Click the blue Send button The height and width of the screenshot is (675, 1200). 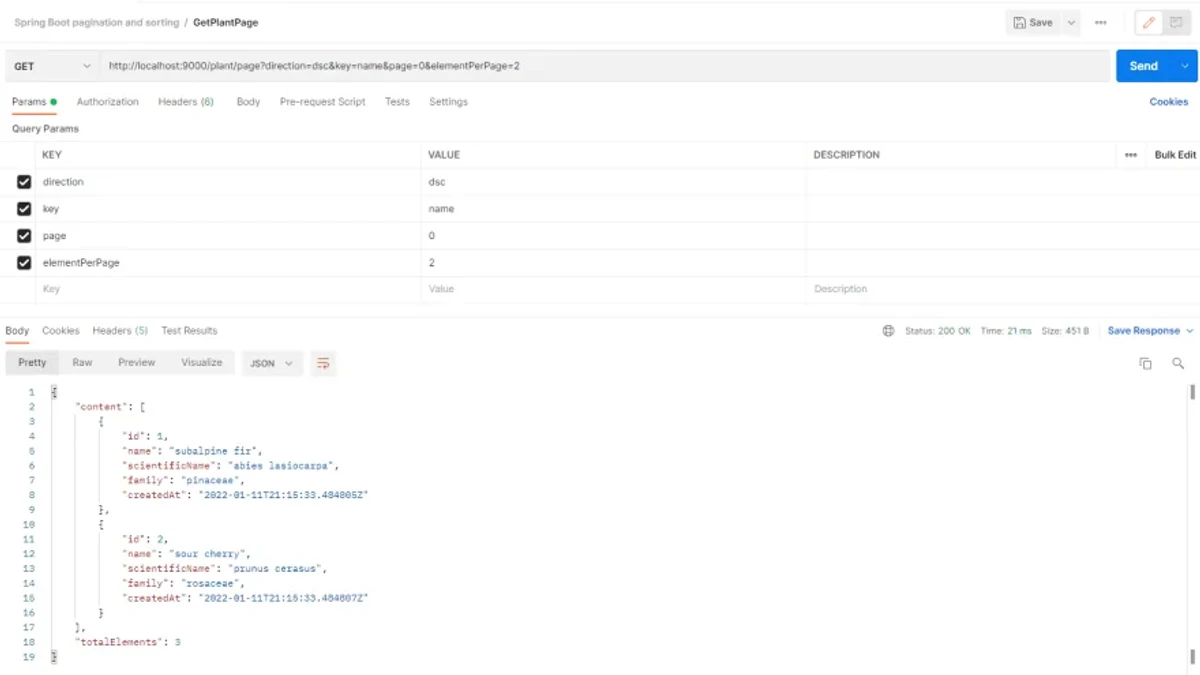tap(1144, 66)
